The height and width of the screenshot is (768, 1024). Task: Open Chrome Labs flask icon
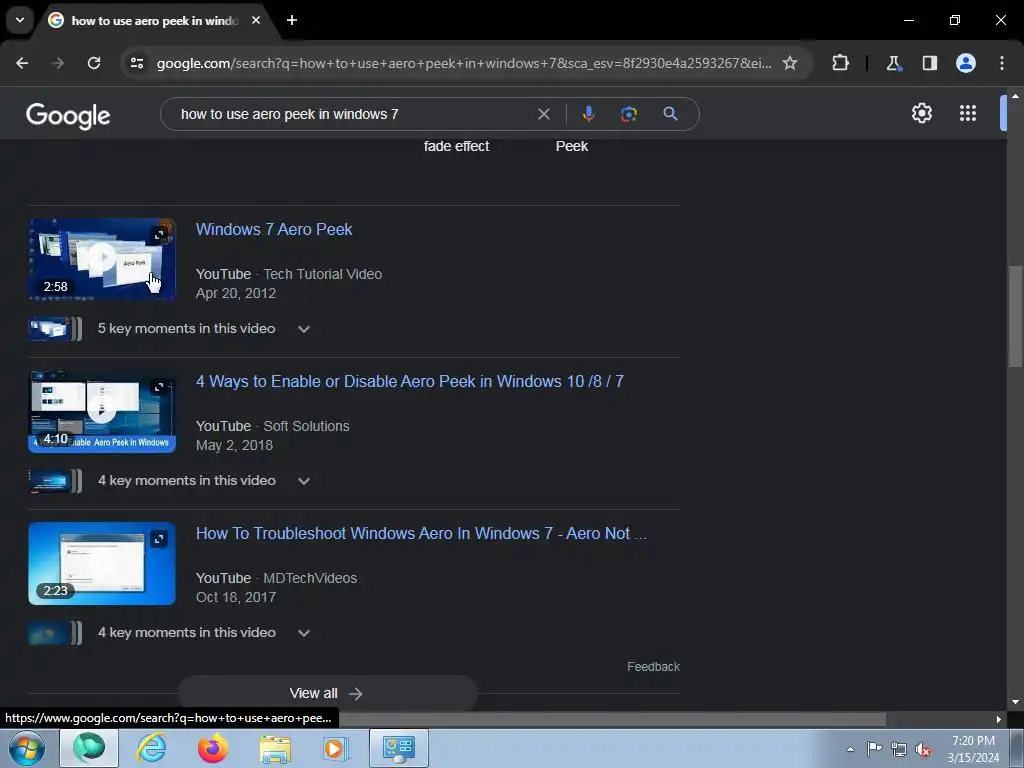coord(893,63)
